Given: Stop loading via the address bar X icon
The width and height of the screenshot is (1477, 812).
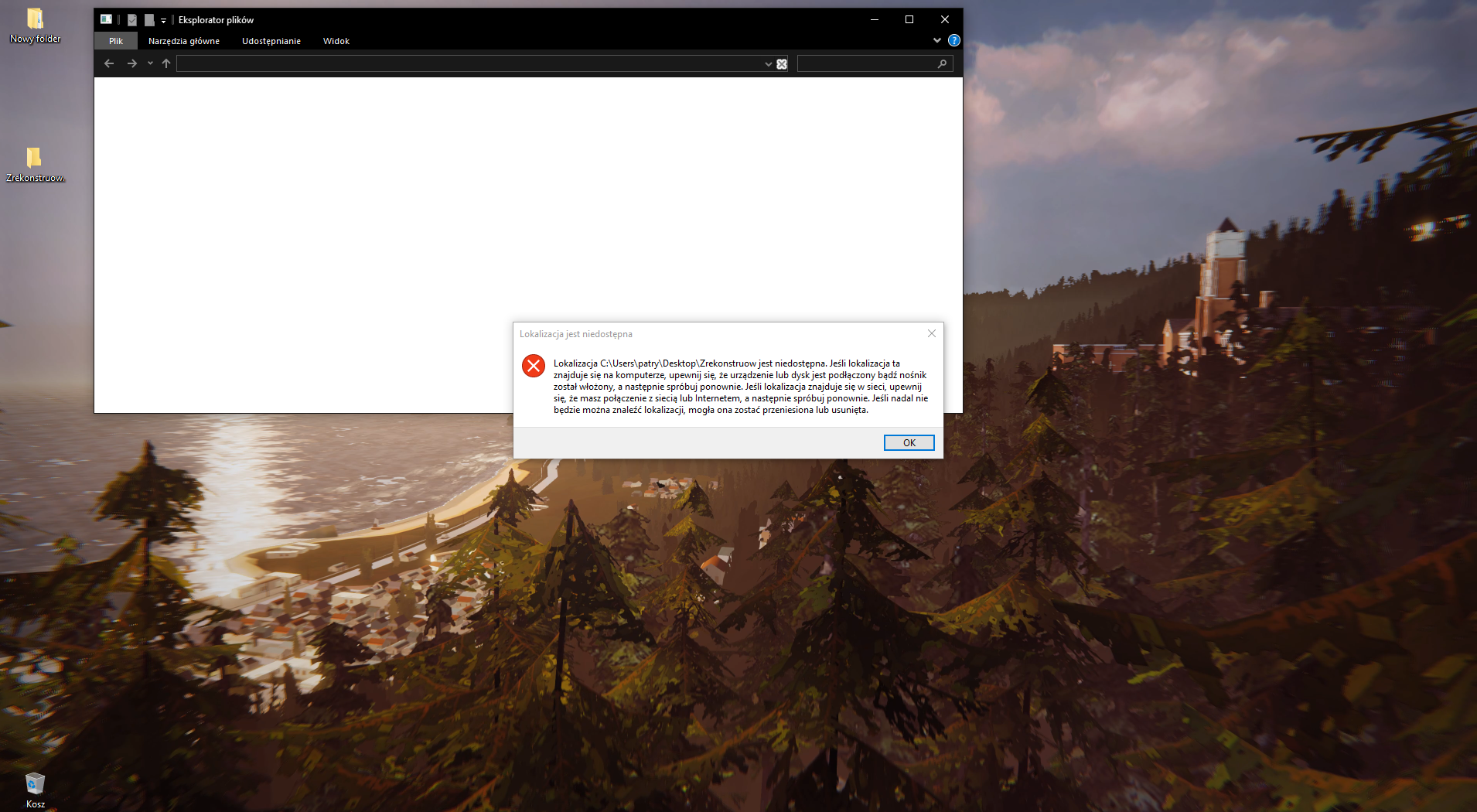Looking at the screenshot, I should (x=782, y=64).
